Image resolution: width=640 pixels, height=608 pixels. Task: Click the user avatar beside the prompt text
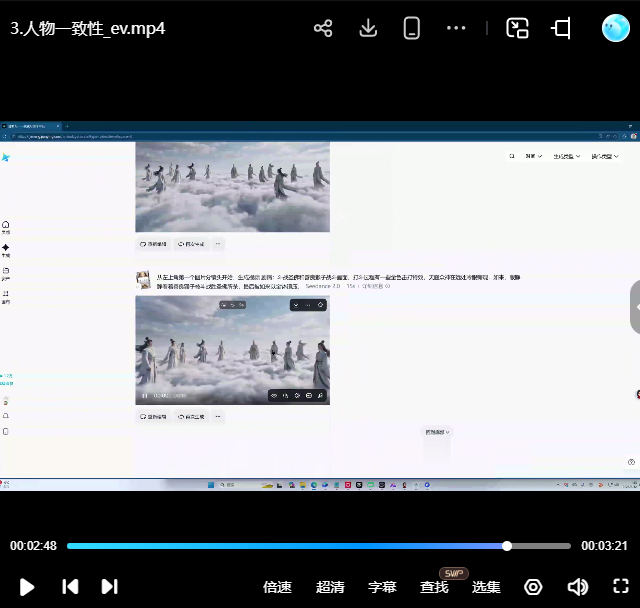143,280
